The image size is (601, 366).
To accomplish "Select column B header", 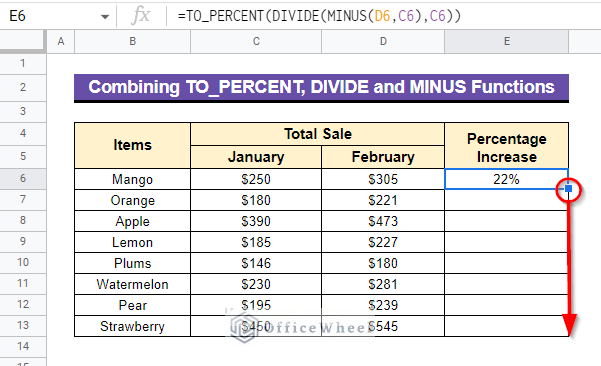I will [133, 41].
